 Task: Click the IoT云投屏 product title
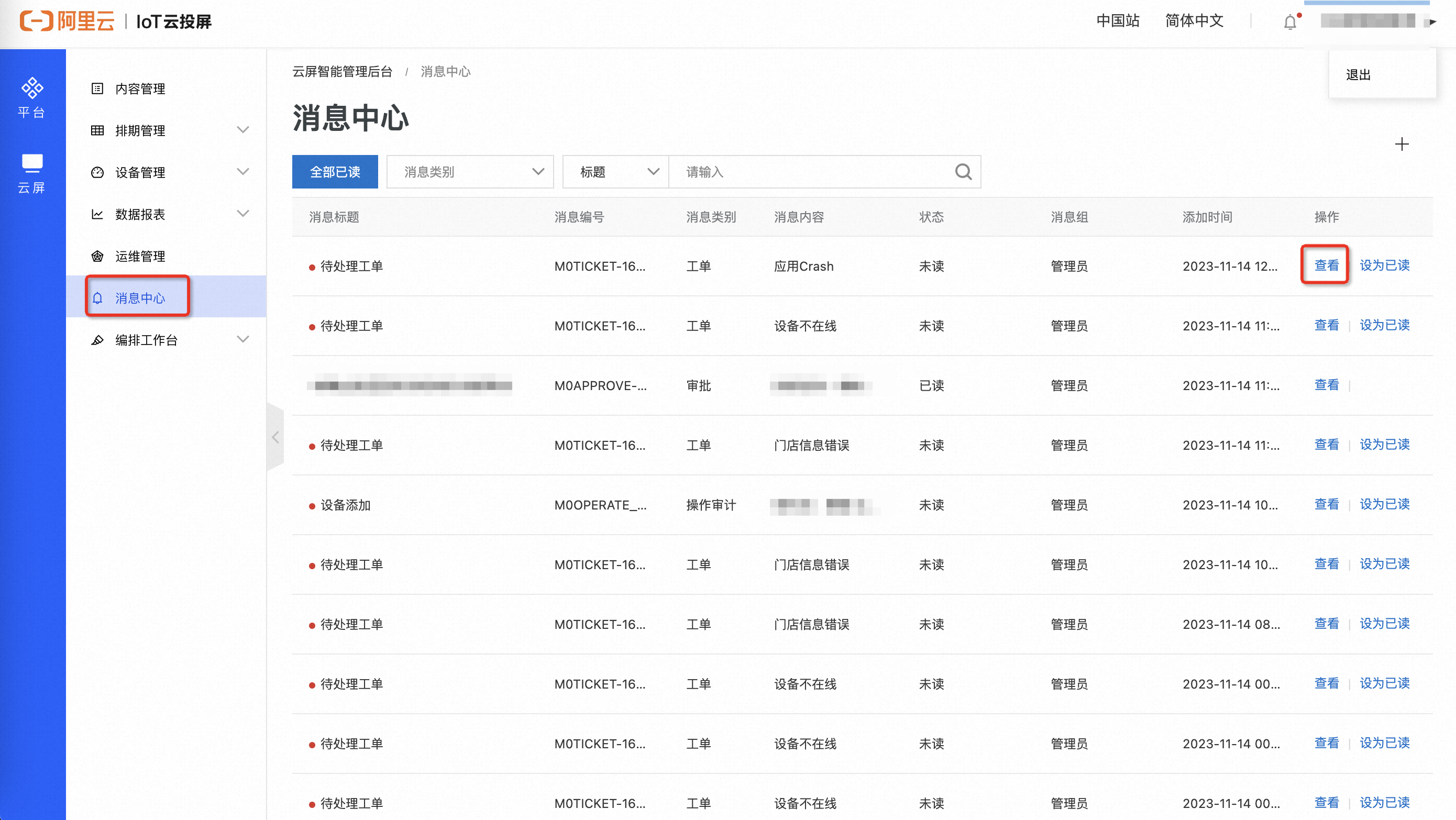point(174,21)
